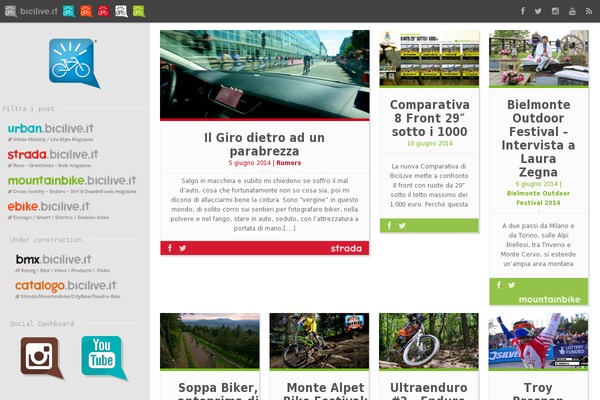Click the date 10 giugno 2014
600x400 pixels.
pos(429,143)
